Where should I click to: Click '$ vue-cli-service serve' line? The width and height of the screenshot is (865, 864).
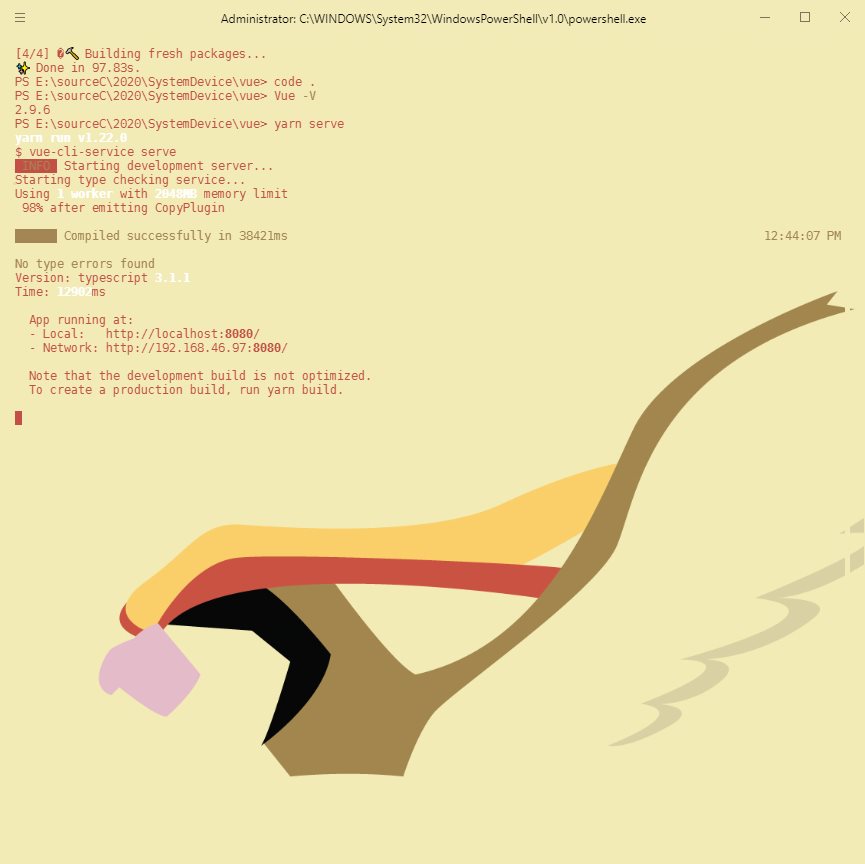[95, 152]
